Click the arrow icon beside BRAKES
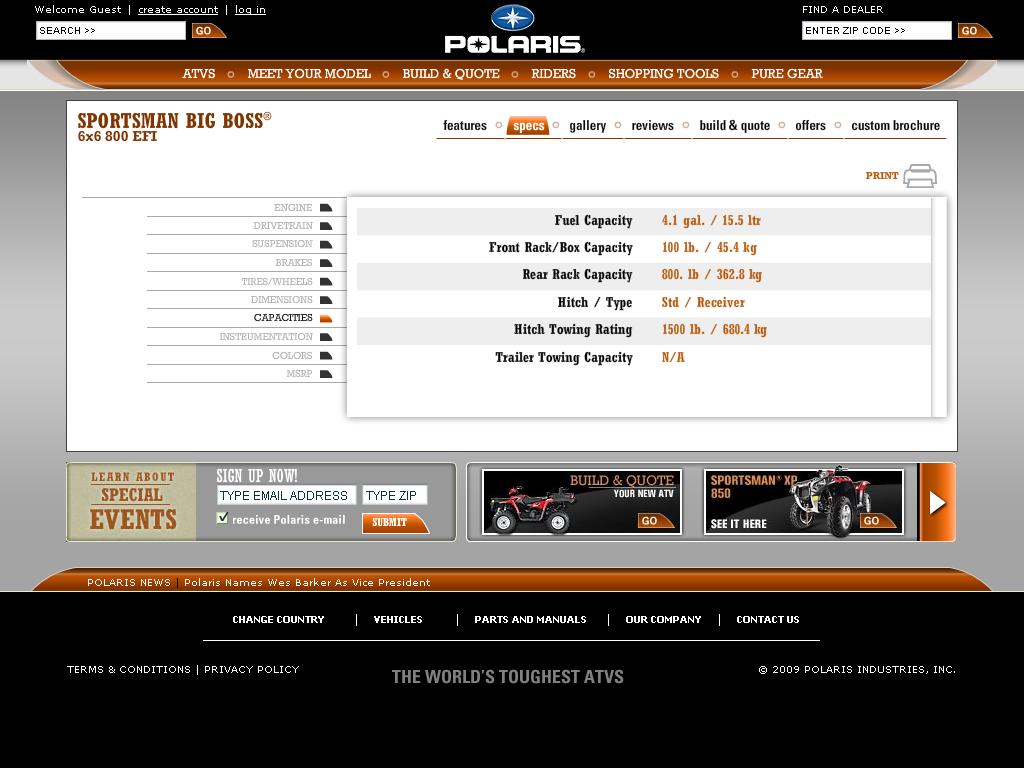1024x768 pixels. pos(326,263)
